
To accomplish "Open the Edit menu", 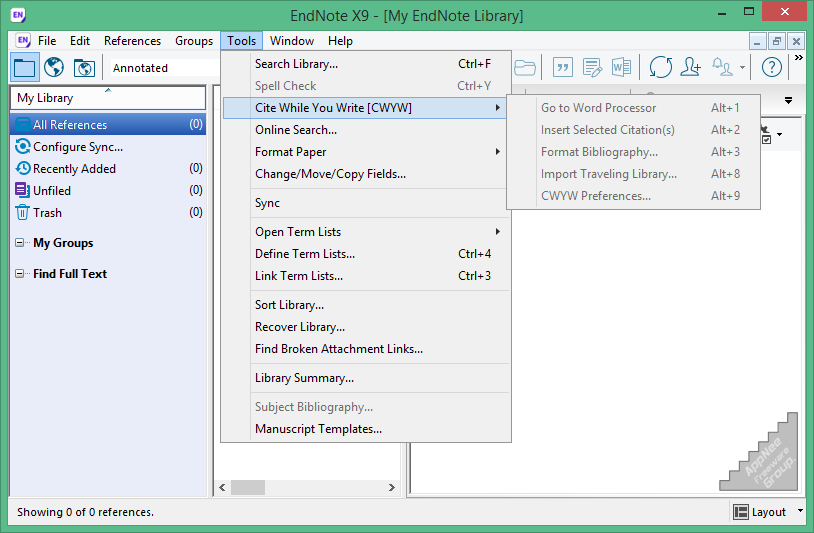I will click(80, 40).
